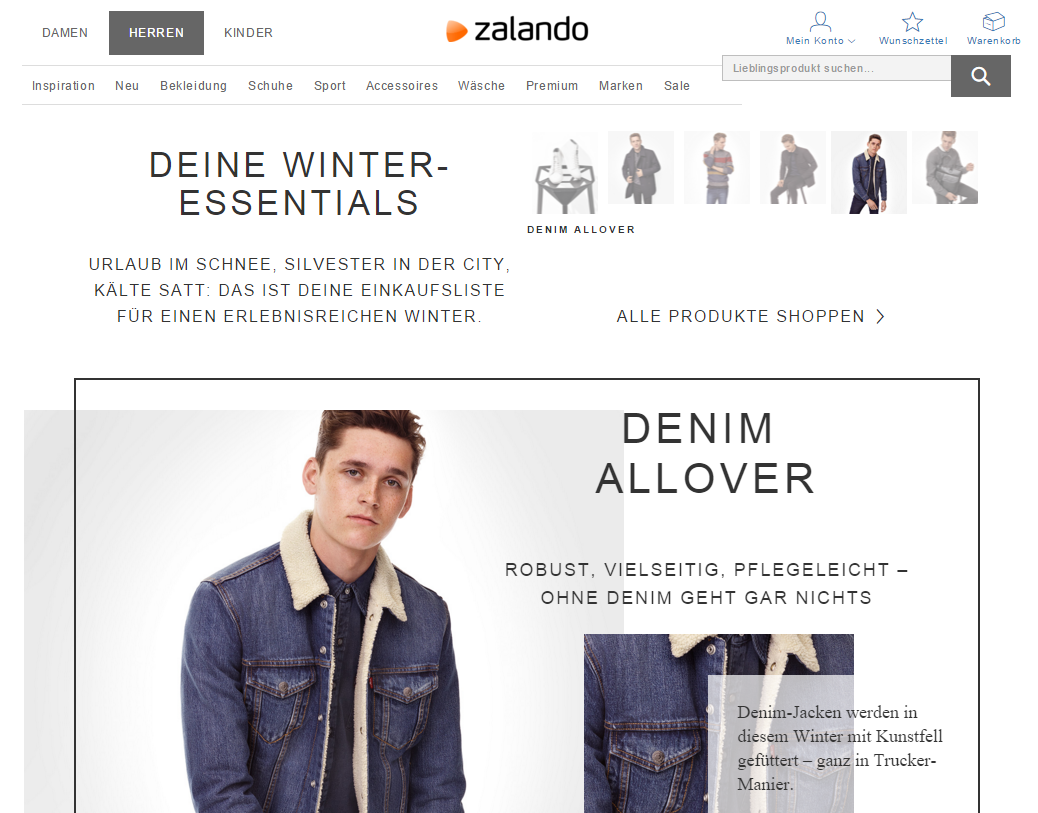Viewport: 1038px width, 813px height.
Task: Select the striped sweater look thumbnail
Action: click(717, 167)
